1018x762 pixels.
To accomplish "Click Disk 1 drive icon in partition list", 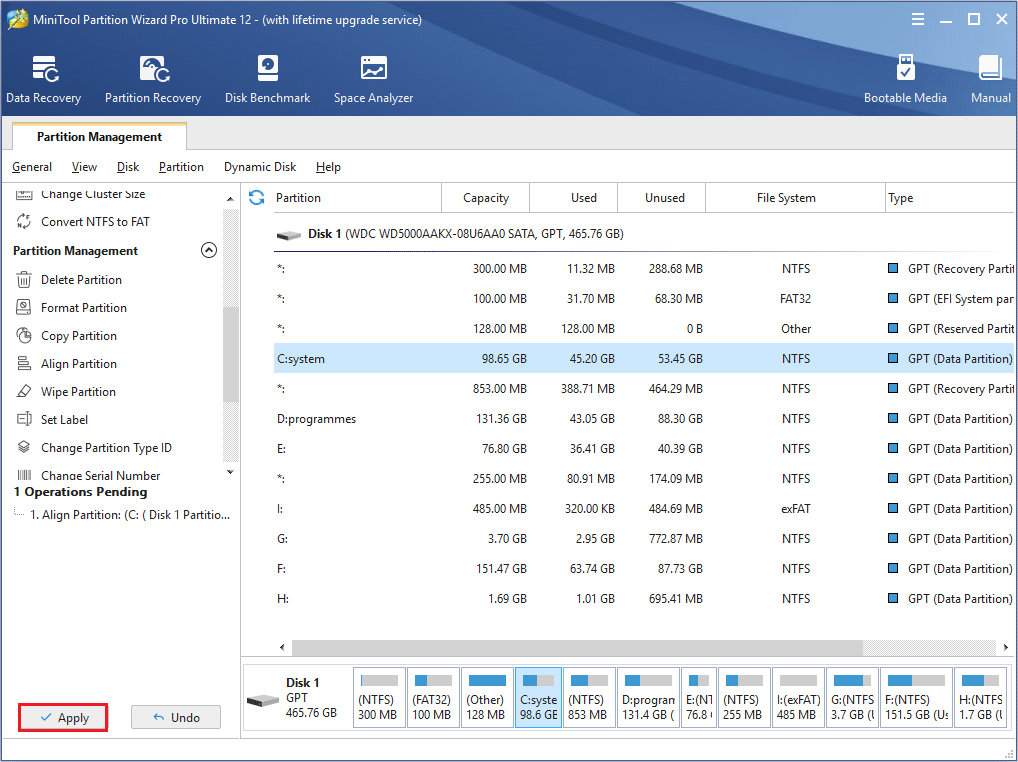I will pyautogui.click(x=289, y=234).
